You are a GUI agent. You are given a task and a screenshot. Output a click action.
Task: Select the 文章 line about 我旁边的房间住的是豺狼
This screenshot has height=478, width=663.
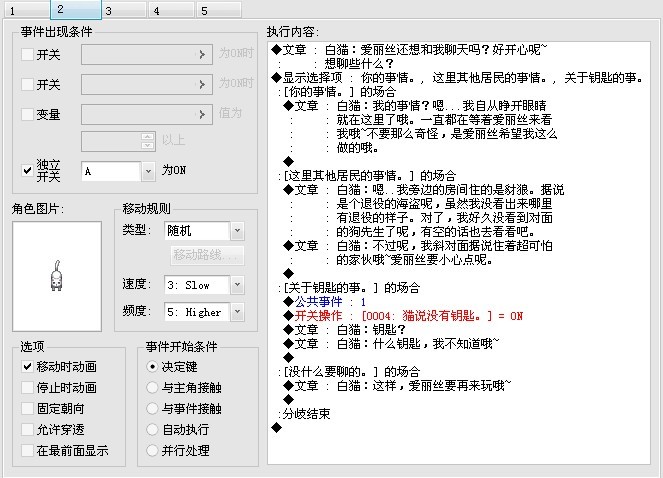[x=424, y=190]
